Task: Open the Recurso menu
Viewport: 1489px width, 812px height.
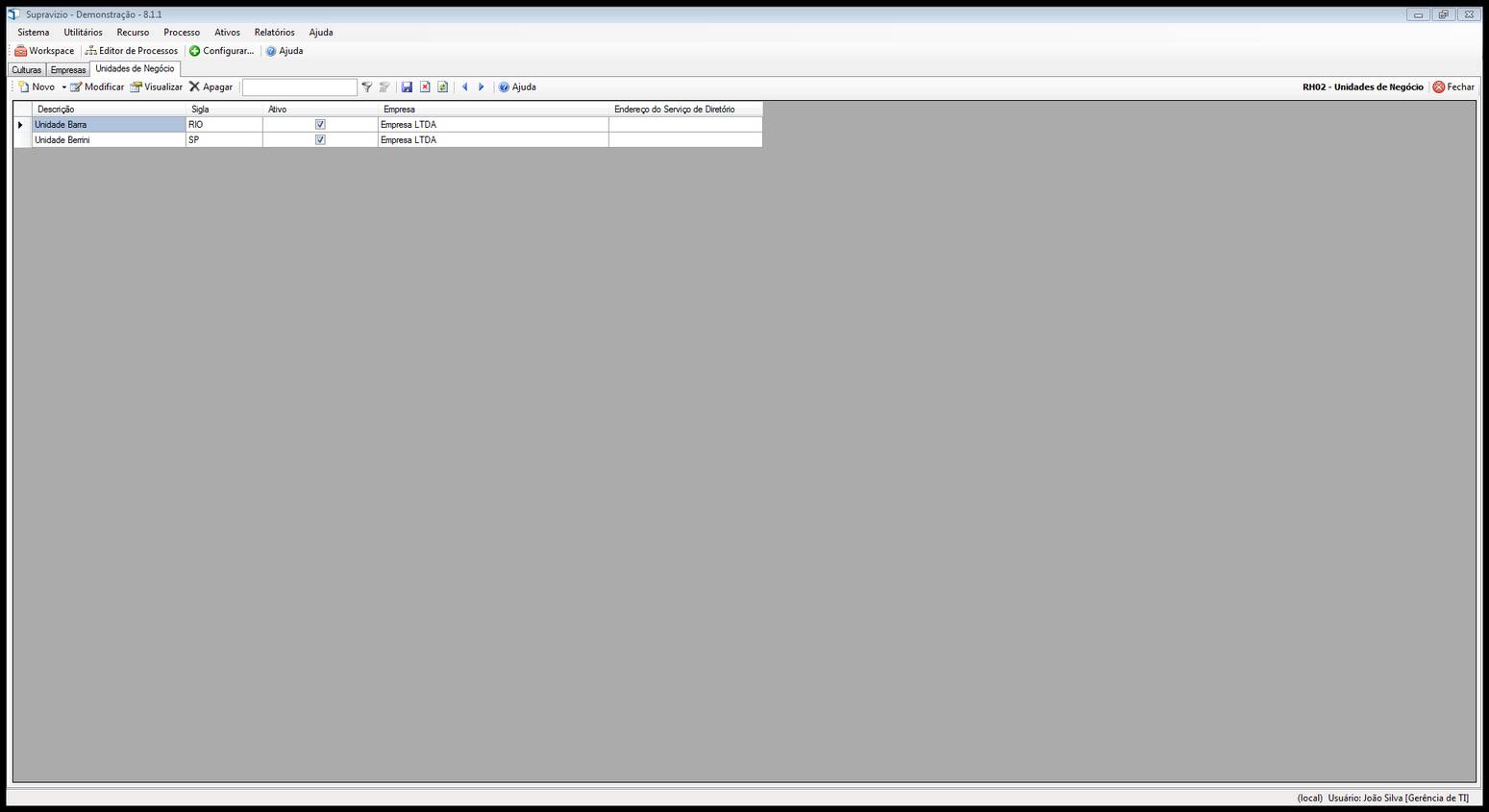Action: tap(133, 32)
